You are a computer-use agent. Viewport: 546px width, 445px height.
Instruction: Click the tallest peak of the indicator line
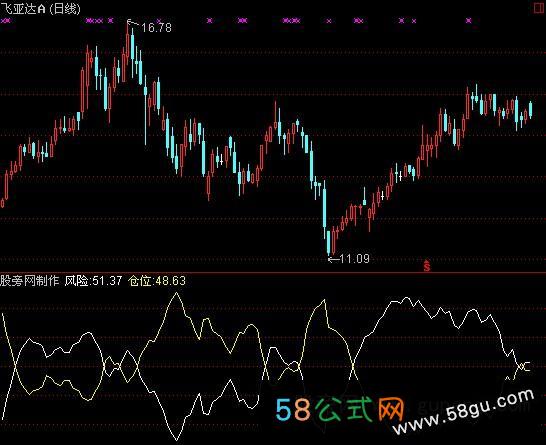coord(177,293)
